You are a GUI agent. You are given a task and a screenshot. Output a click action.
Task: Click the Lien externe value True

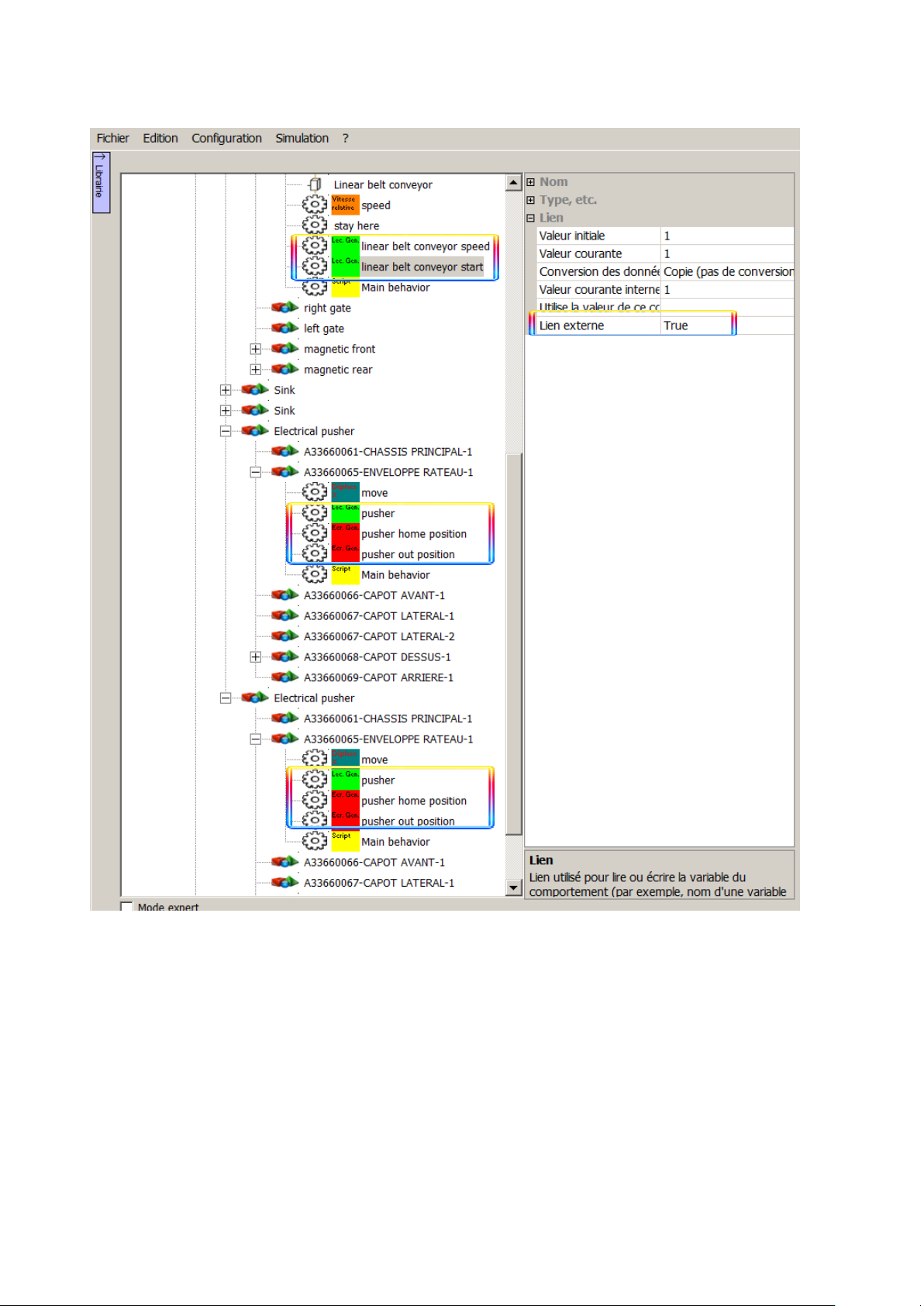tap(727, 326)
